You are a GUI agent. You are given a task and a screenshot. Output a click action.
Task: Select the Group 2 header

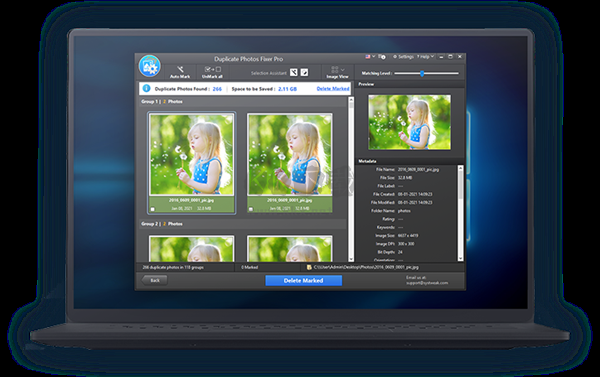pos(243,224)
